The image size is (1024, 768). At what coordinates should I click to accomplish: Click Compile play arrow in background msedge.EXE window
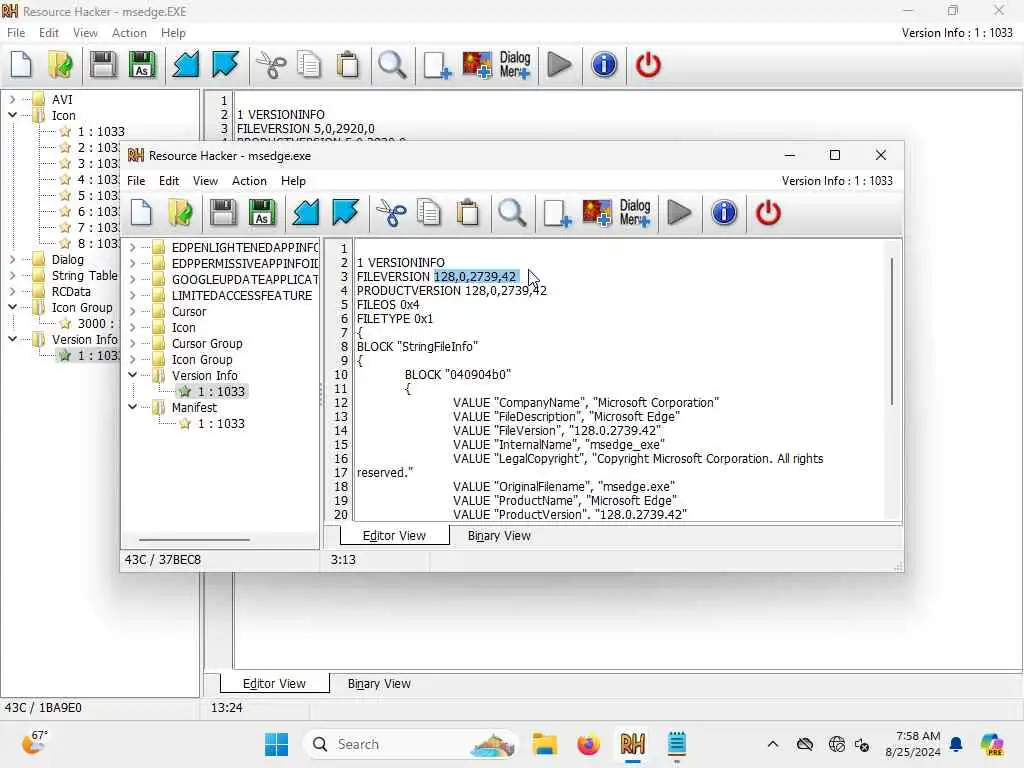click(559, 65)
